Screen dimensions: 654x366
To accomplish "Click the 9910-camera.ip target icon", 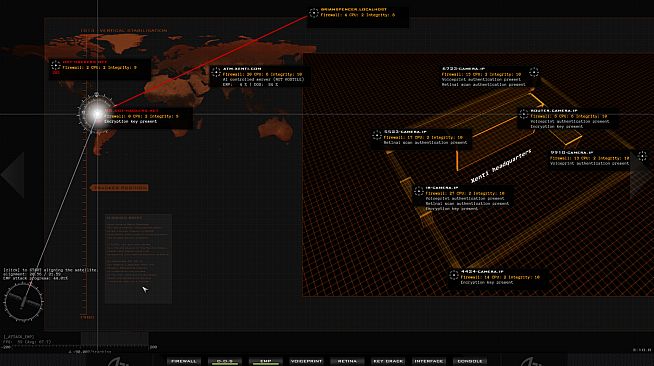I will tap(642, 156).
